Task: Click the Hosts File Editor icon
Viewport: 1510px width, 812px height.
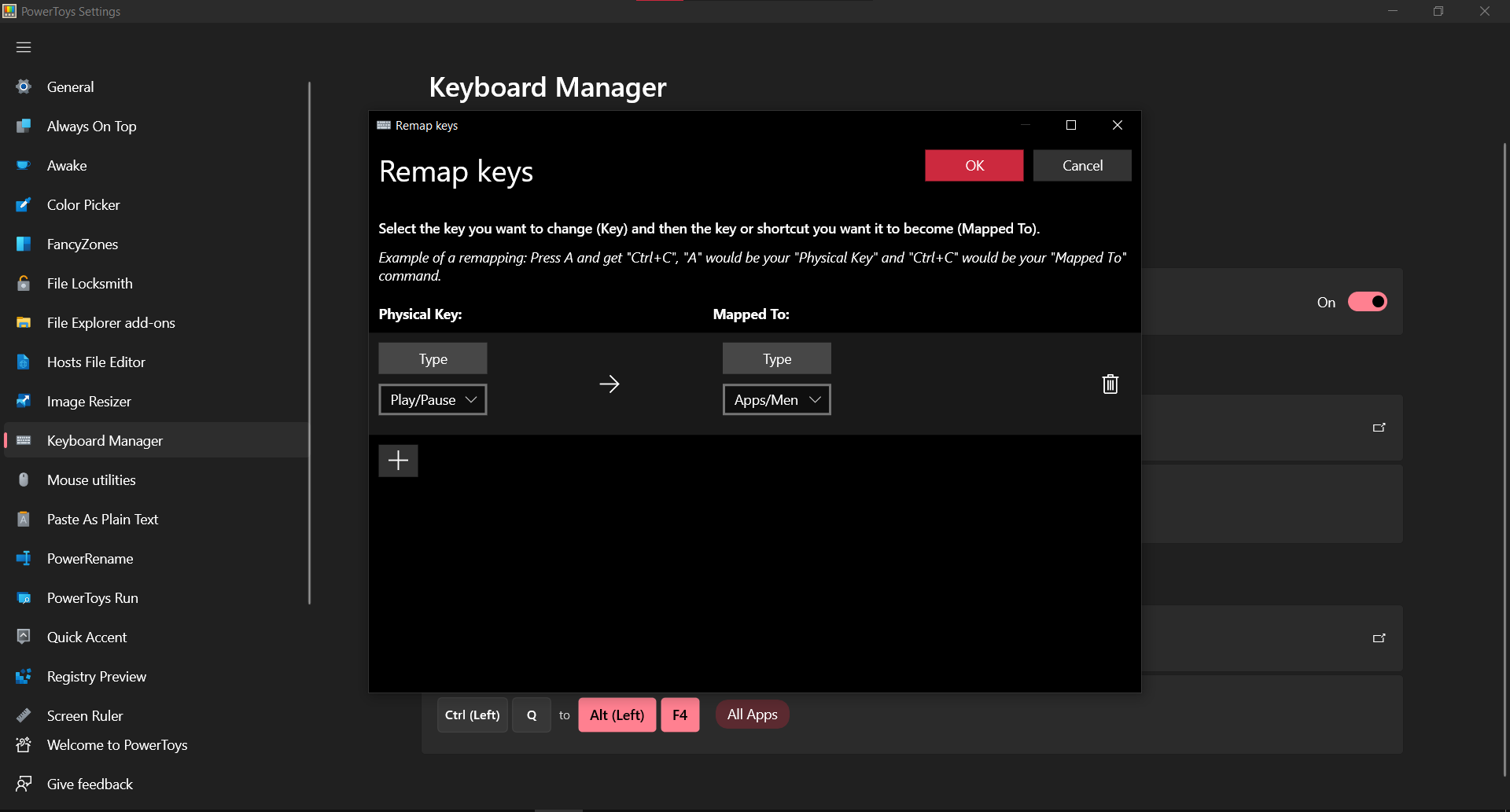Action: tap(24, 362)
